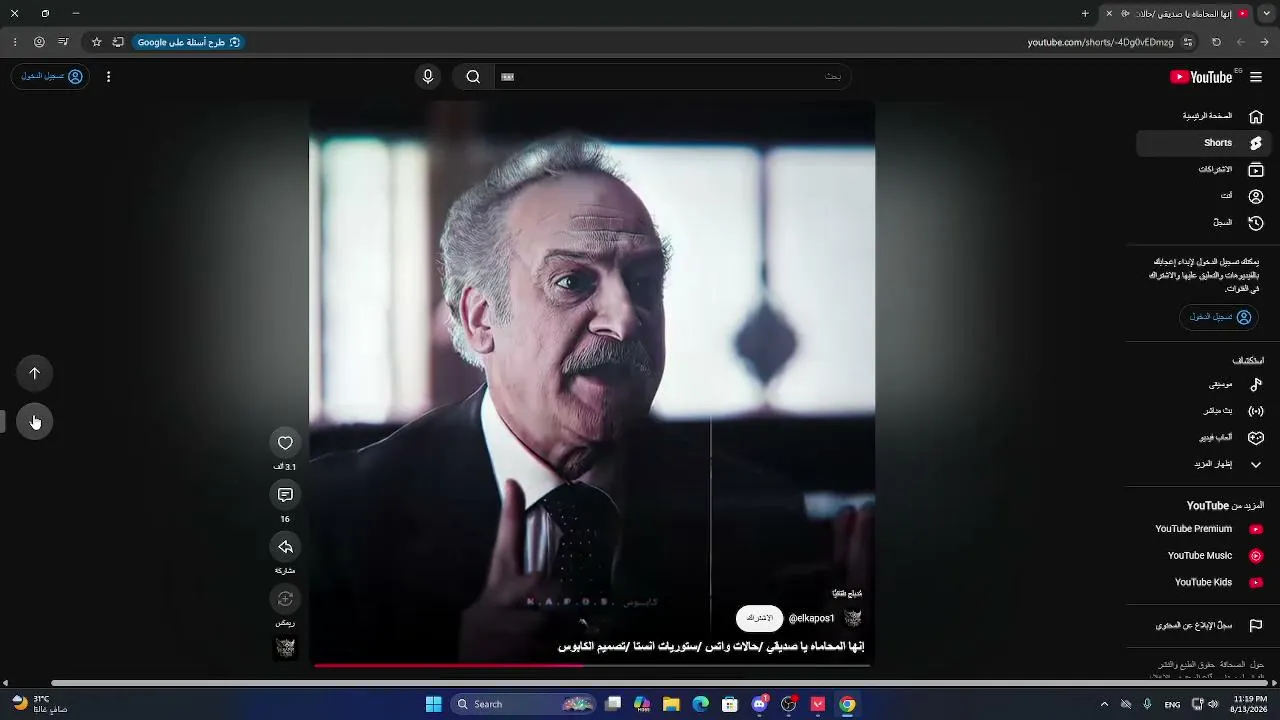
Task: Open the @elkapos1 channel handle
Action: [x=811, y=618]
